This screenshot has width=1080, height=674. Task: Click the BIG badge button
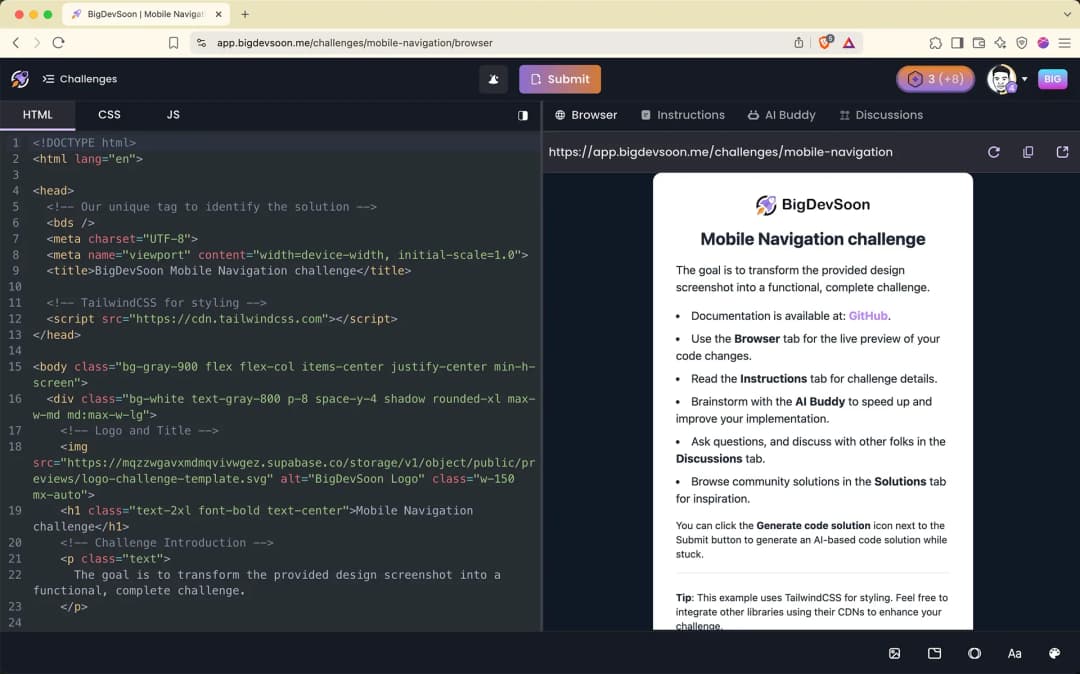point(1052,79)
